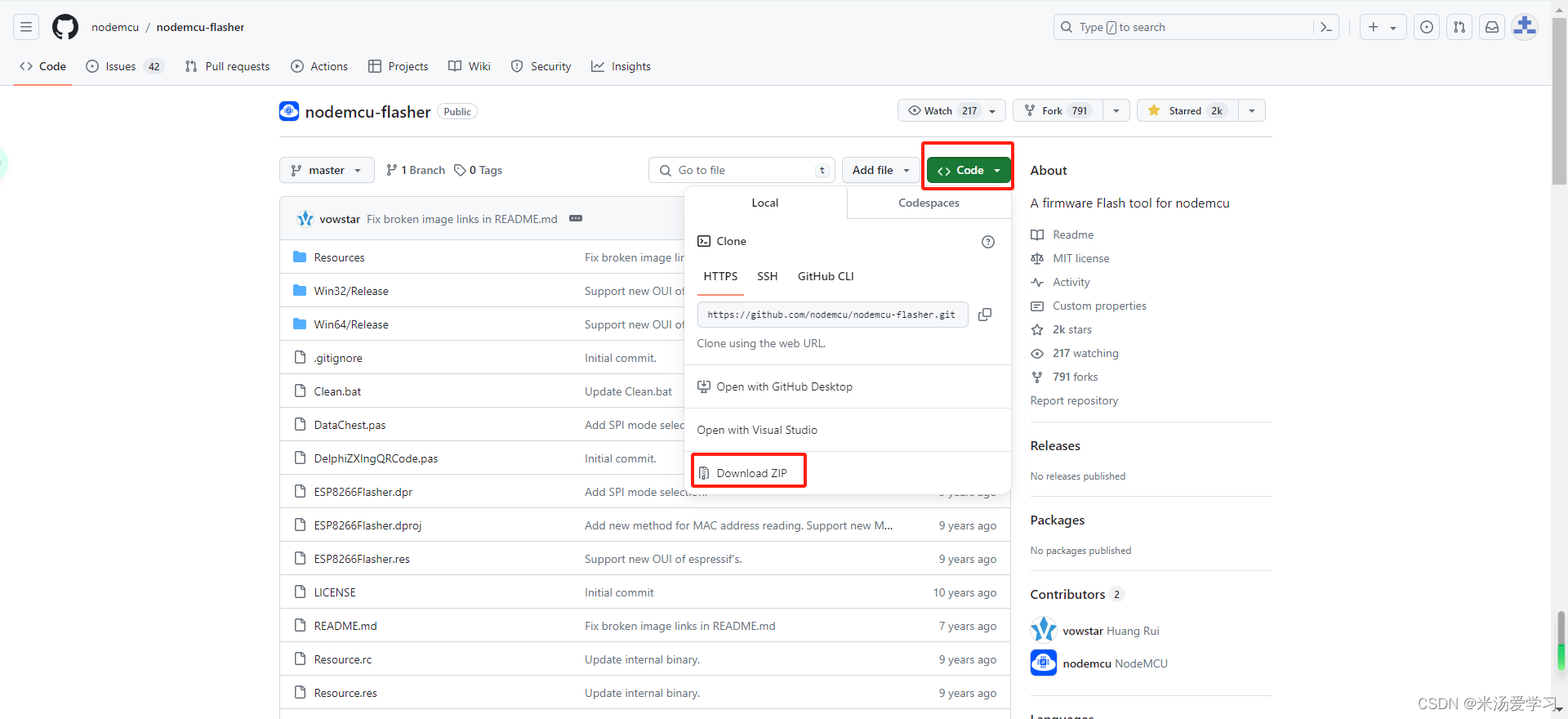Click nodemcu contributor avatar
This screenshot has width=1568, height=719.
tap(1044, 663)
